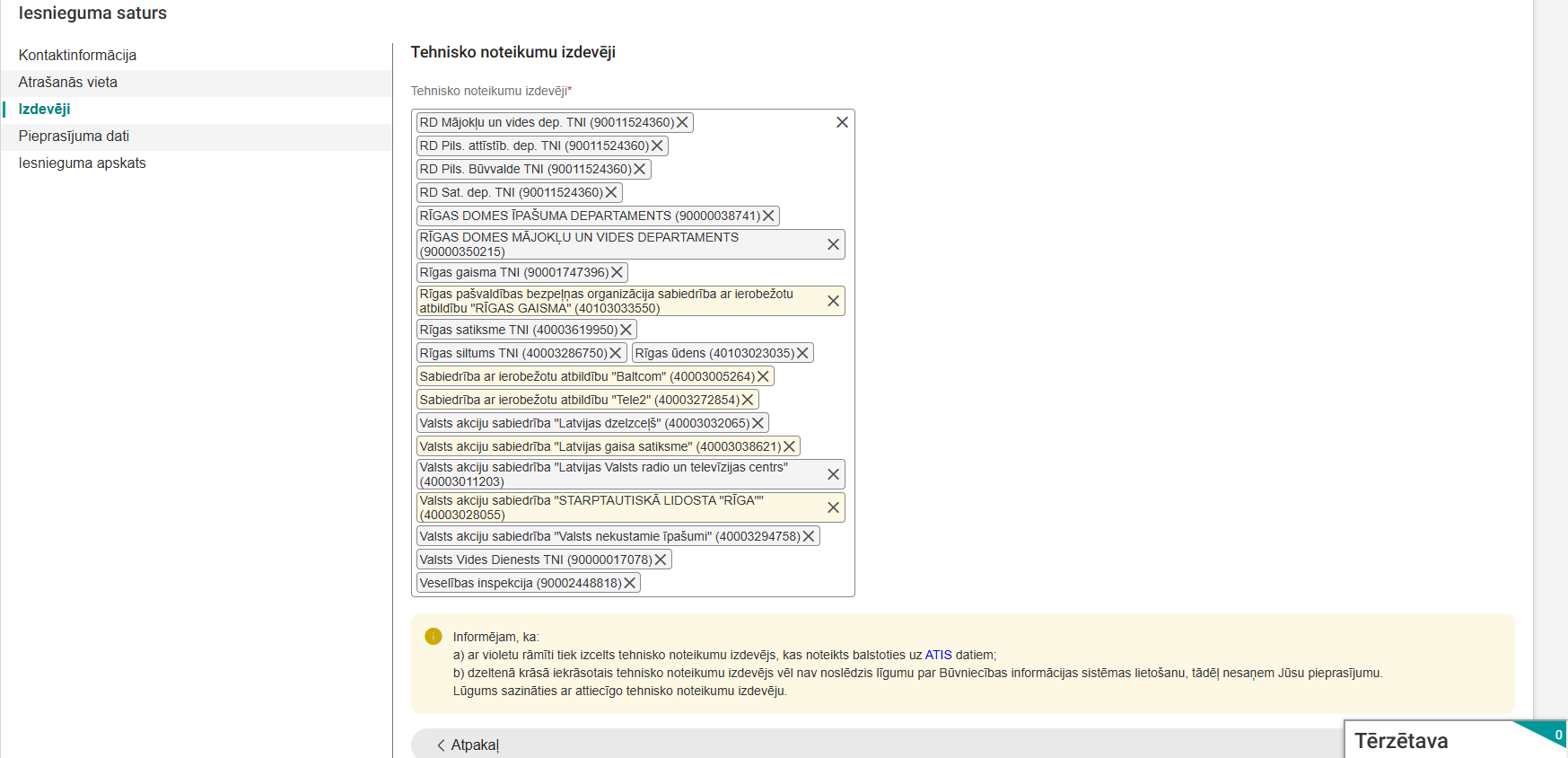
Task: Remove the 'Rīgas ūdens' tag
Action: click(802, 354)
